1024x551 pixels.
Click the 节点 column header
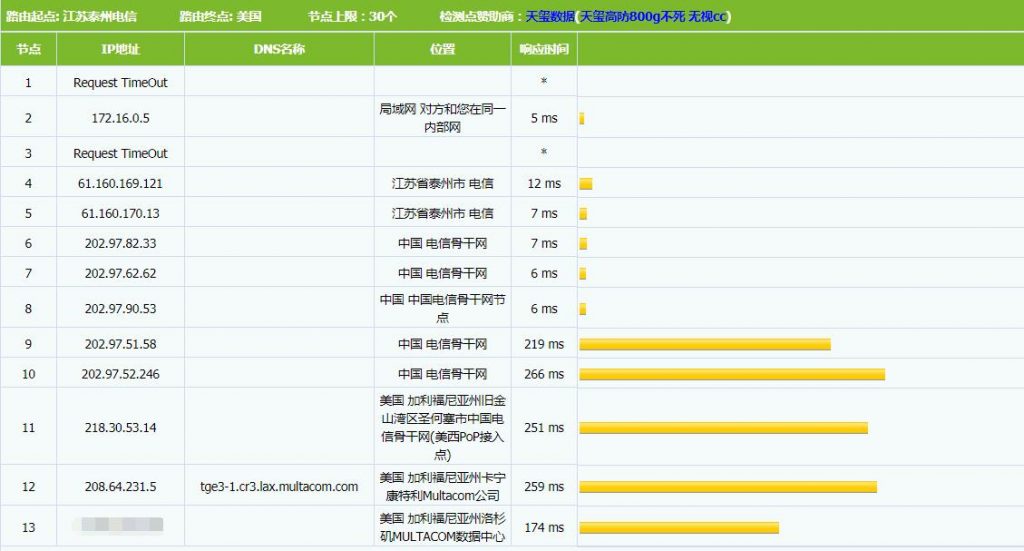coord(28,49)
